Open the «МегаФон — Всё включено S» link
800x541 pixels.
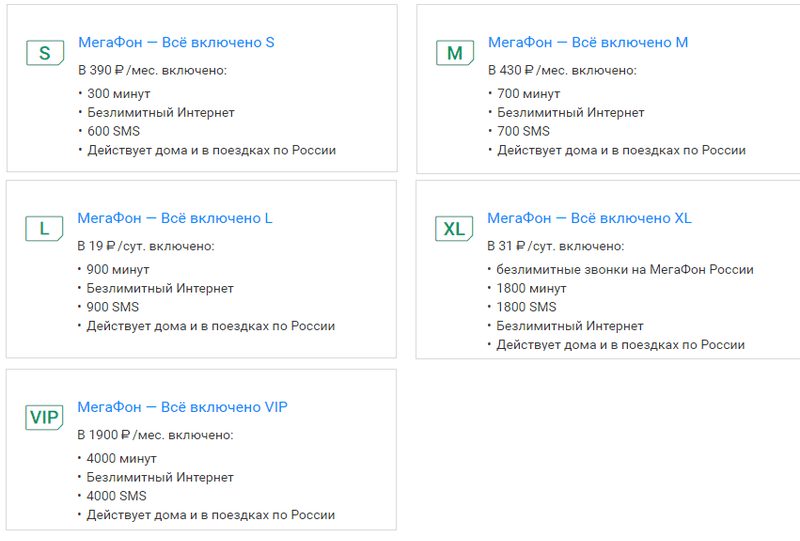176,42
